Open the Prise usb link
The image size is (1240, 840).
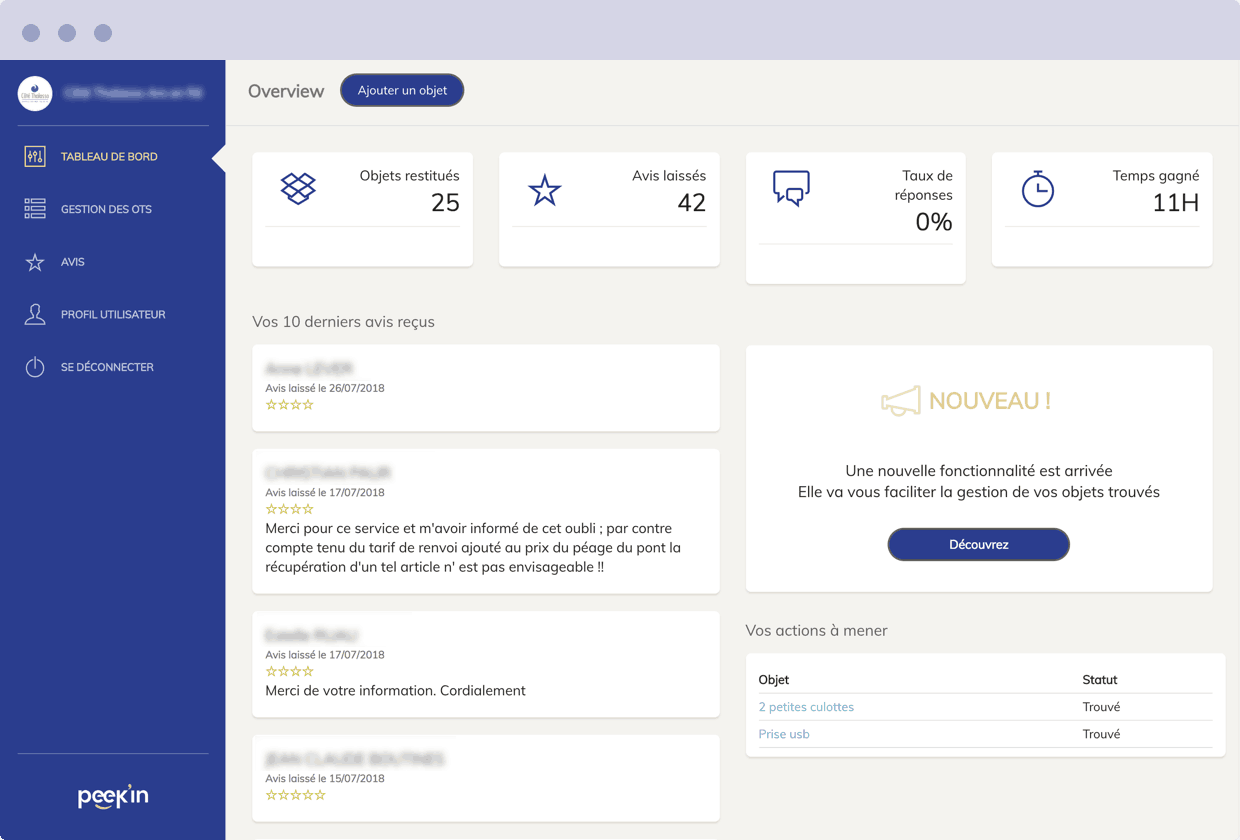pos(784,734)
